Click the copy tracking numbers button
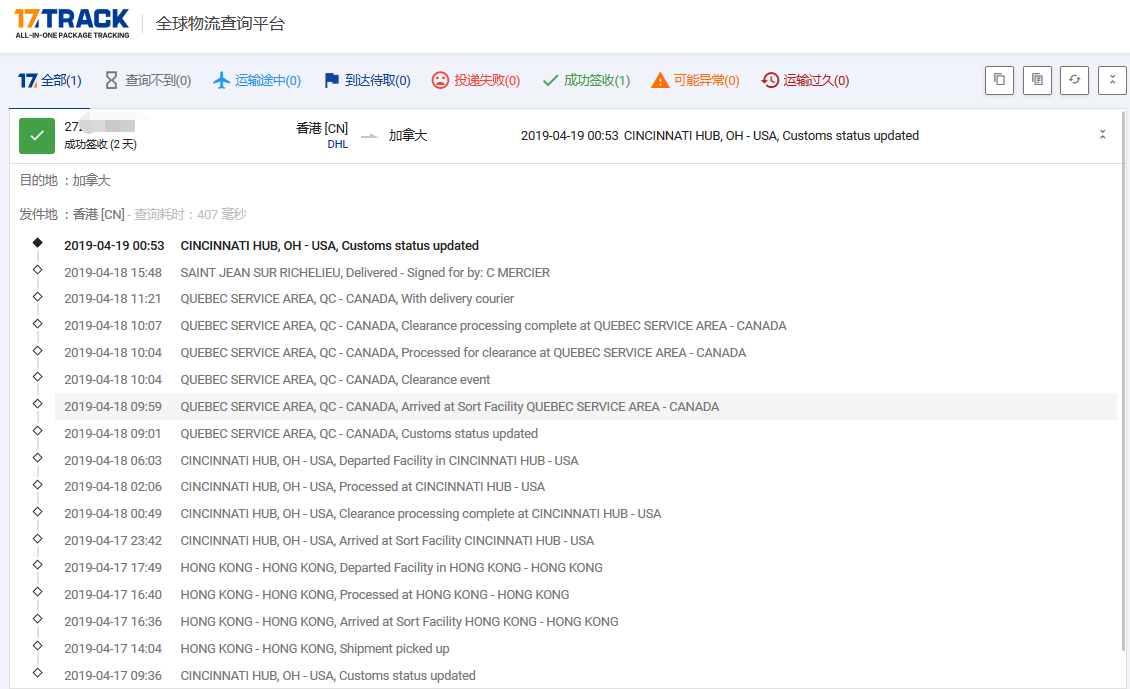This screenshot has height=689, width=1130. [999, 81]
